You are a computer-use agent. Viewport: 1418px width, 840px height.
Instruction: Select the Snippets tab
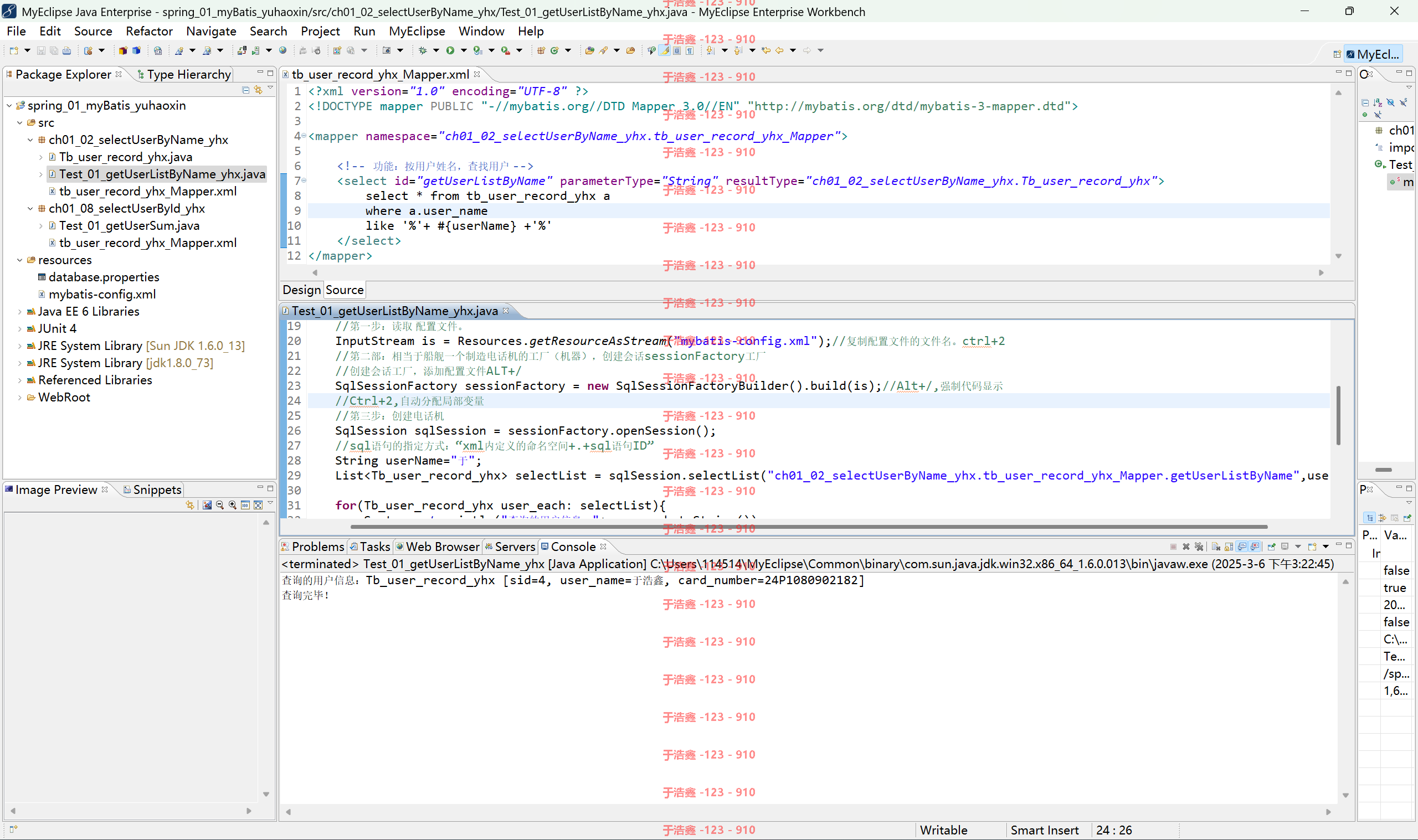coord(152,489)
